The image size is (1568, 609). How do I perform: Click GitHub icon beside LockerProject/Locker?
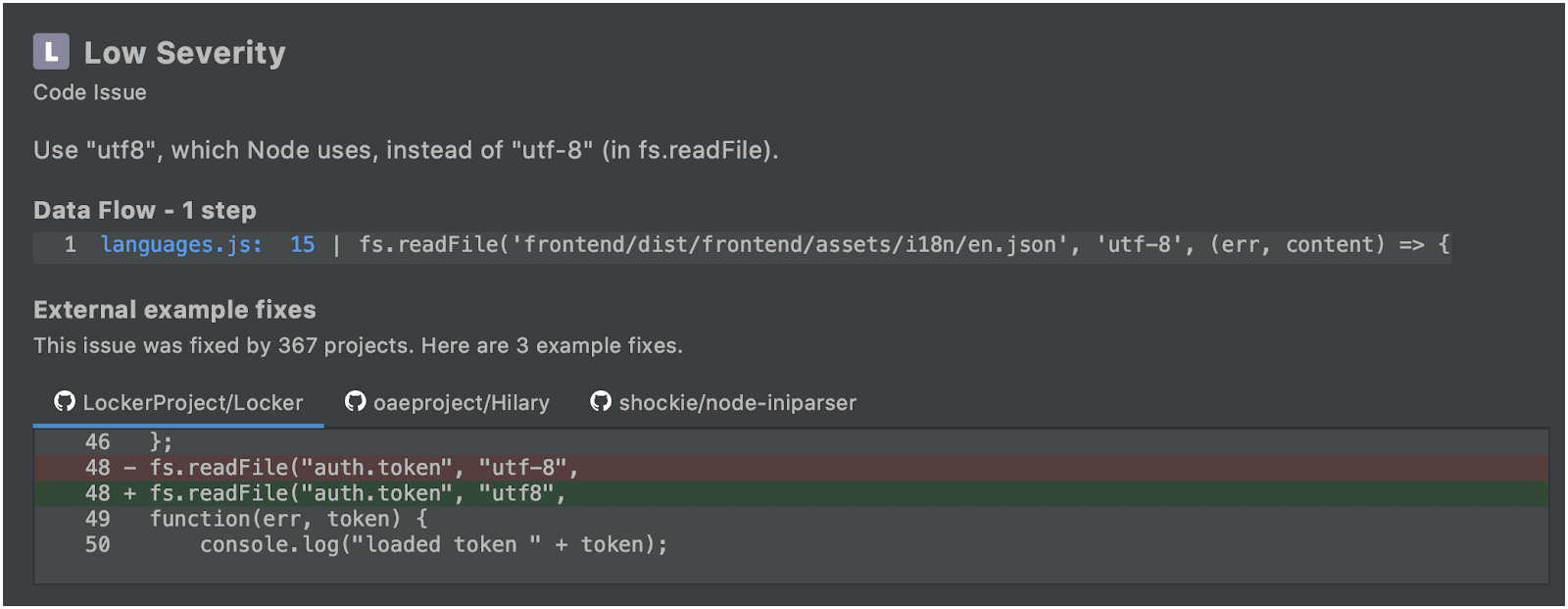[x=65, y=401]
